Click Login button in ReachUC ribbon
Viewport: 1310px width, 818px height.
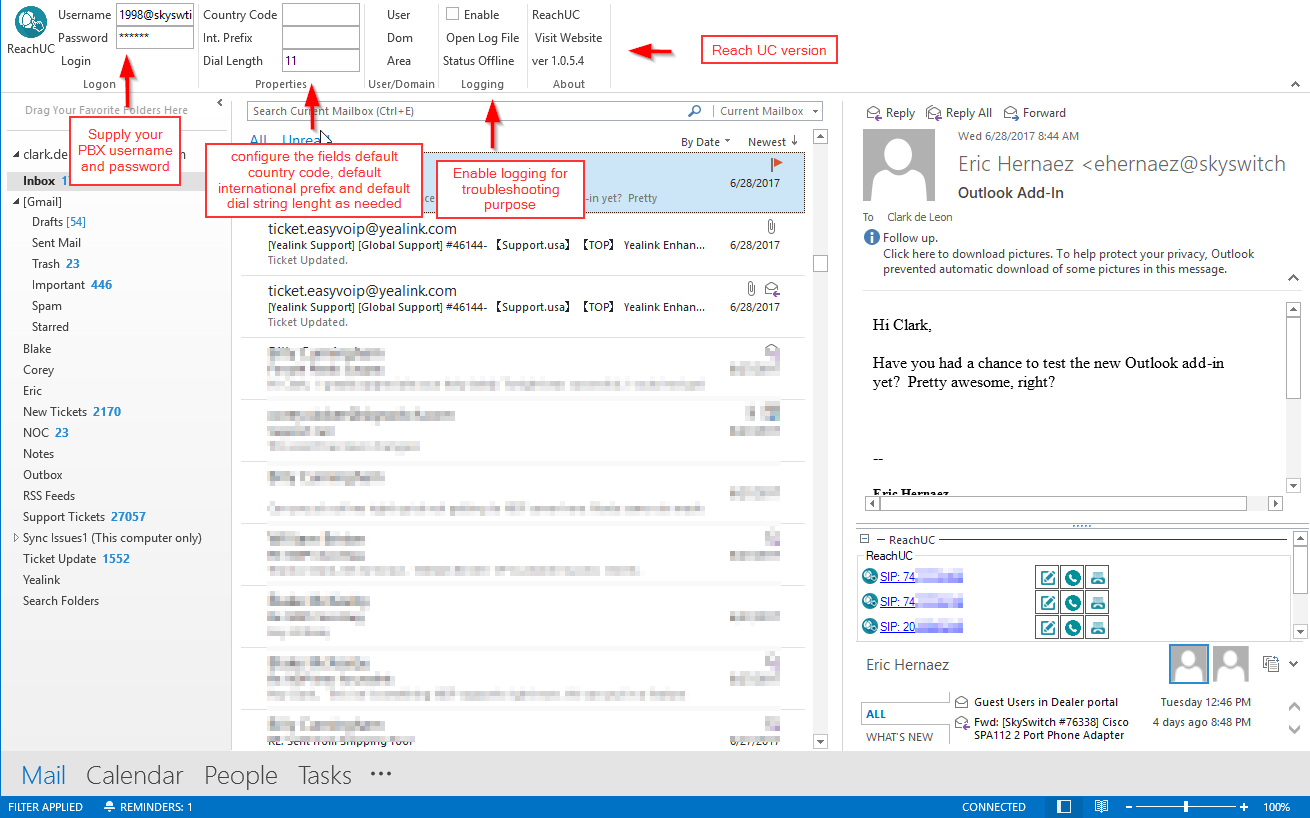(76, 61)
